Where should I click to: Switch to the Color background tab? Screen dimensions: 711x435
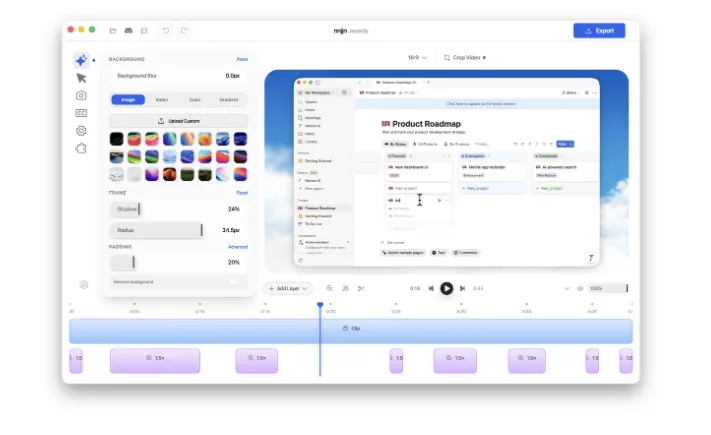coord(195,100)
